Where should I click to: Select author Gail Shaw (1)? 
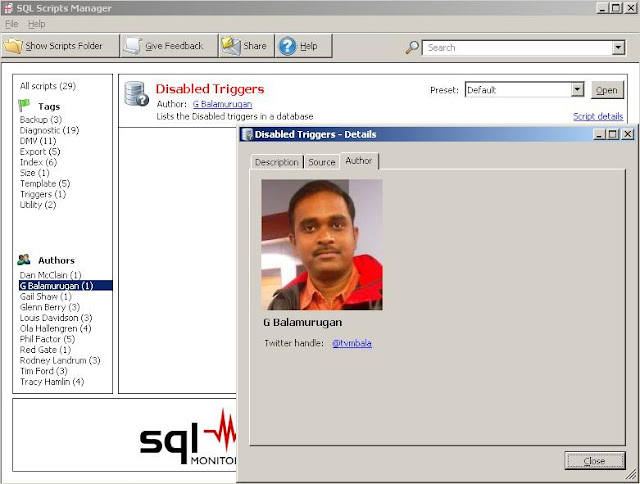[x=45, y=296]
